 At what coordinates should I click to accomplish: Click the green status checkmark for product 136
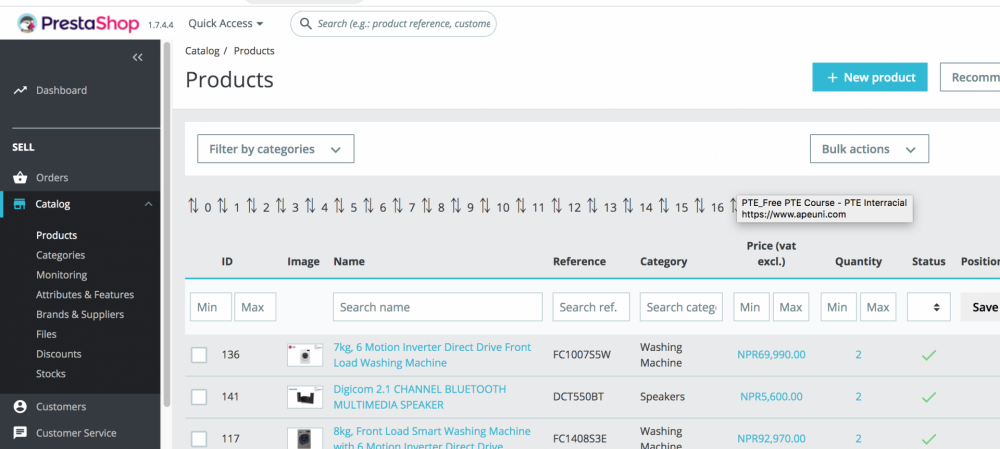(x=928, y=355)
